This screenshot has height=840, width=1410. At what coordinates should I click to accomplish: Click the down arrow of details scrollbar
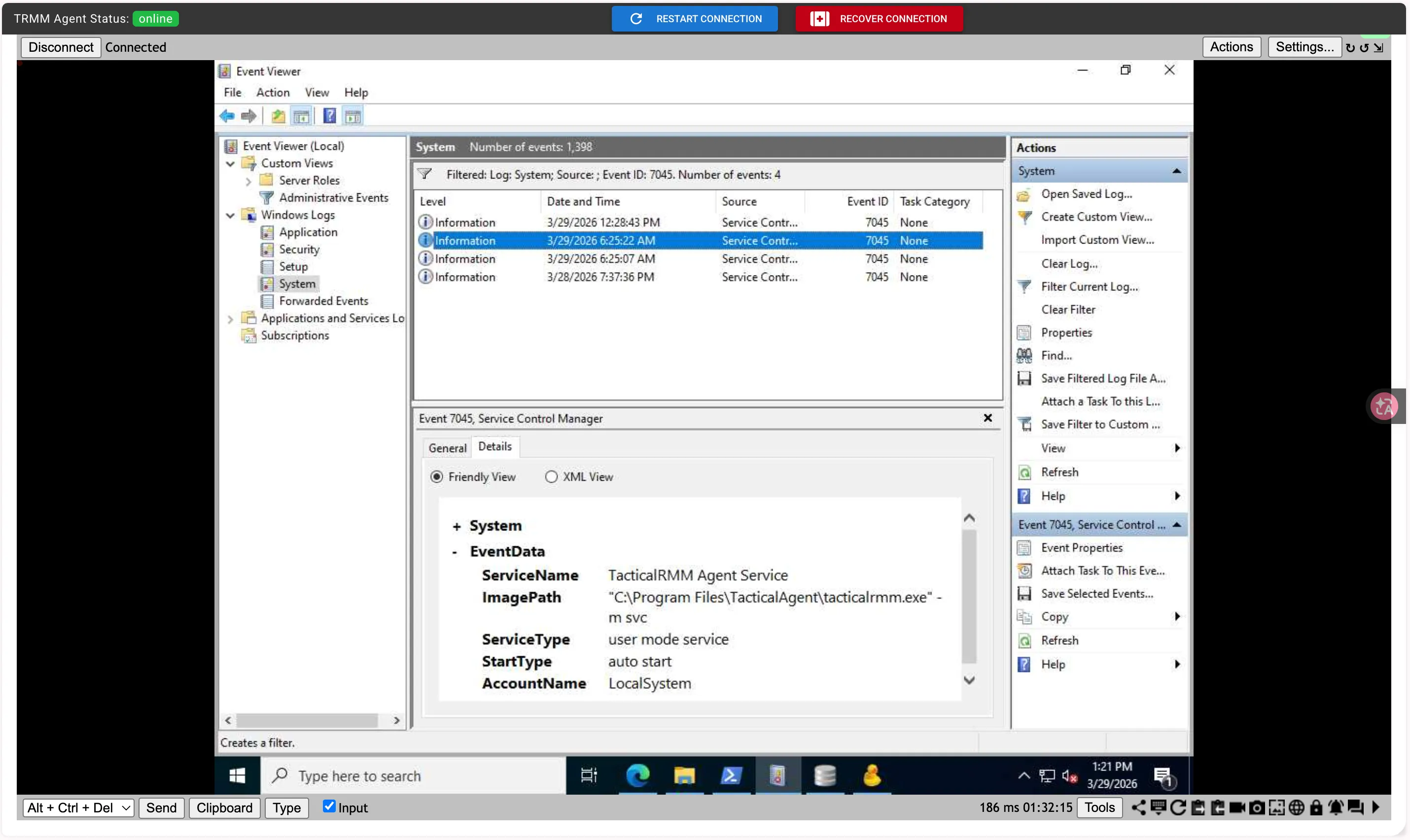point(969,680)
